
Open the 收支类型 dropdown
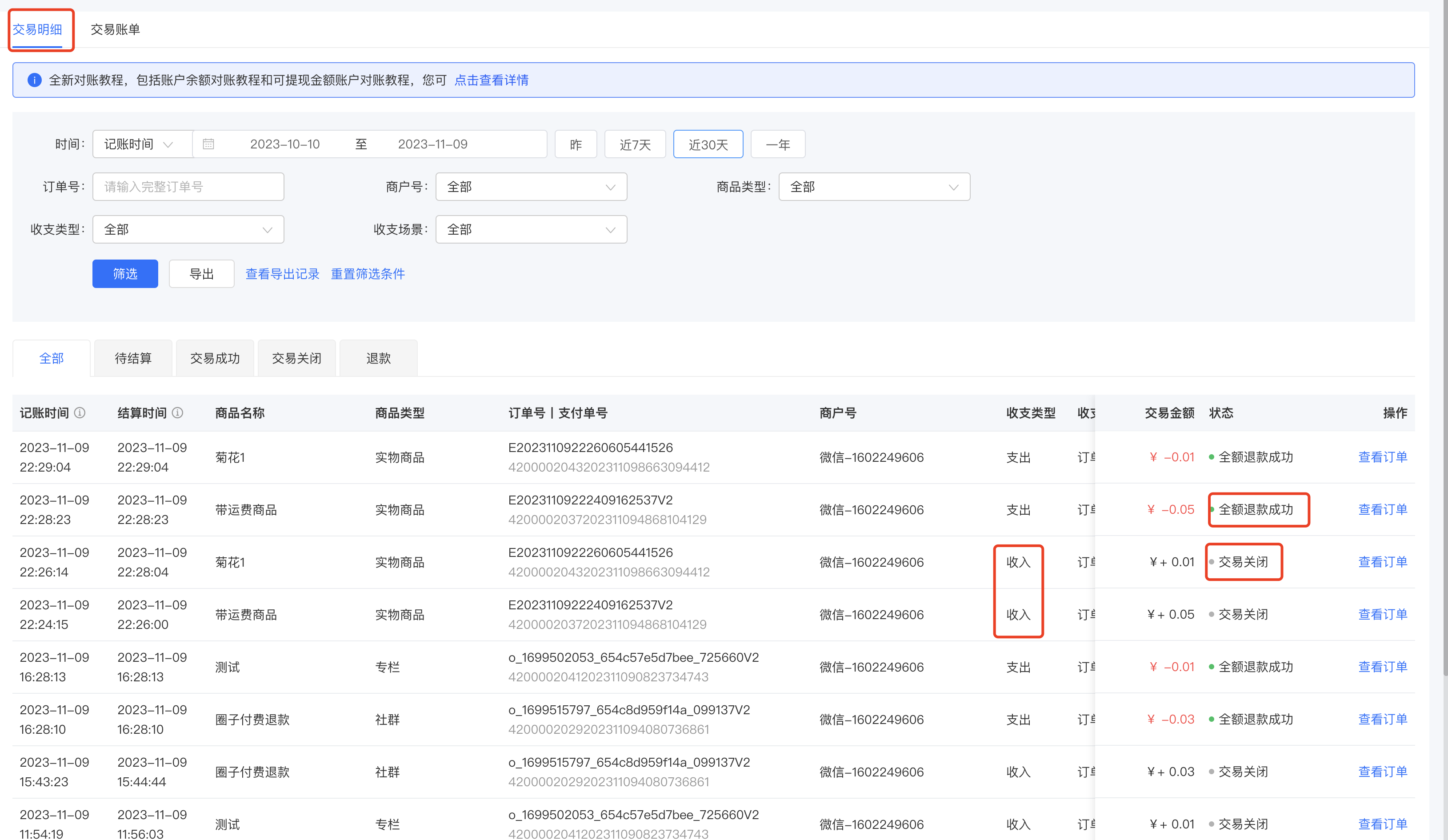[188, 229]
